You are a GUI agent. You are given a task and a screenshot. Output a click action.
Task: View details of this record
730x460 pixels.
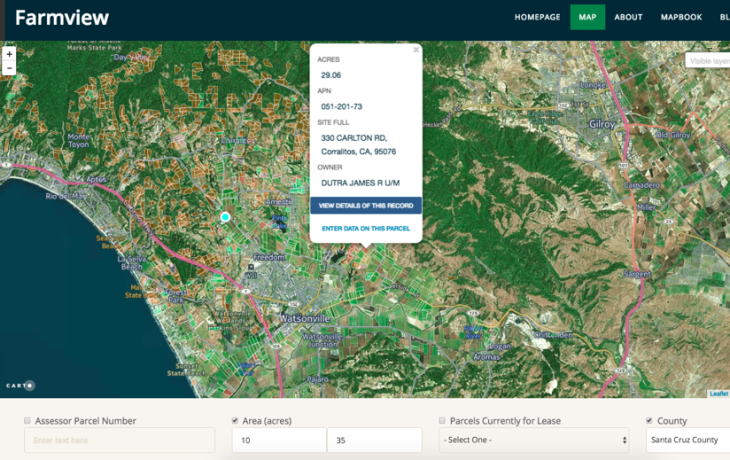(366, 205)
